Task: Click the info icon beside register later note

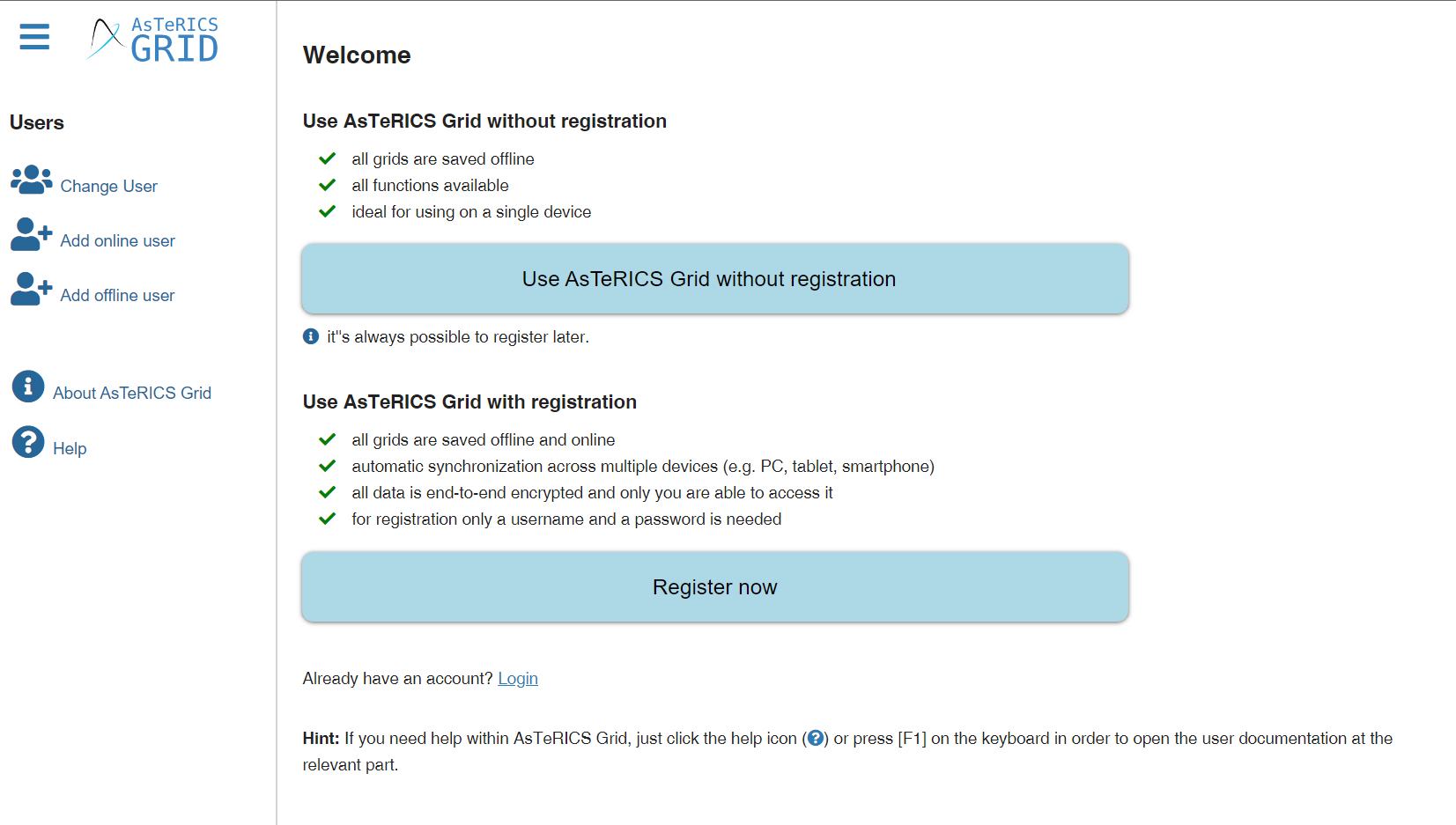Action: click(311, 336)
